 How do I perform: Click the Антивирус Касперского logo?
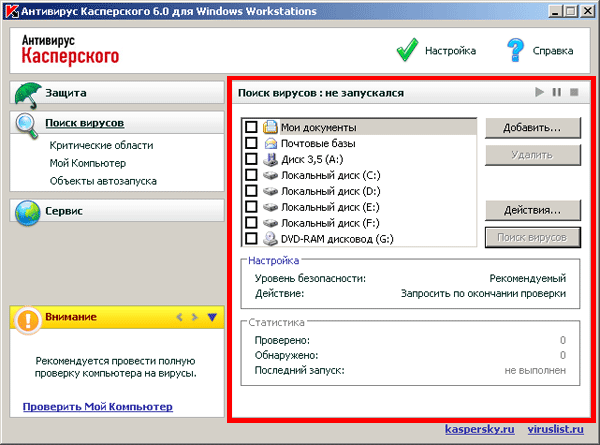[x=70, y=50]
